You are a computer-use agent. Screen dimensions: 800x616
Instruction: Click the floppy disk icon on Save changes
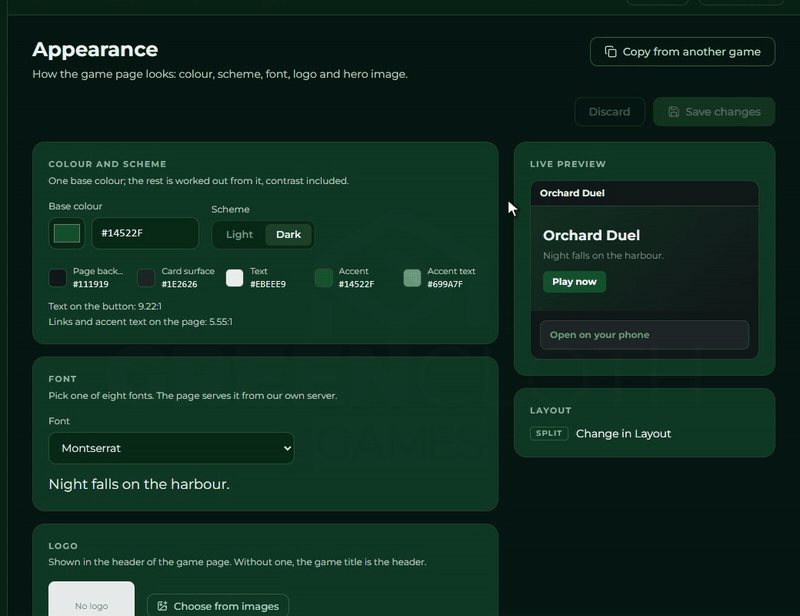pyautogui.click(x=673, y=112)
